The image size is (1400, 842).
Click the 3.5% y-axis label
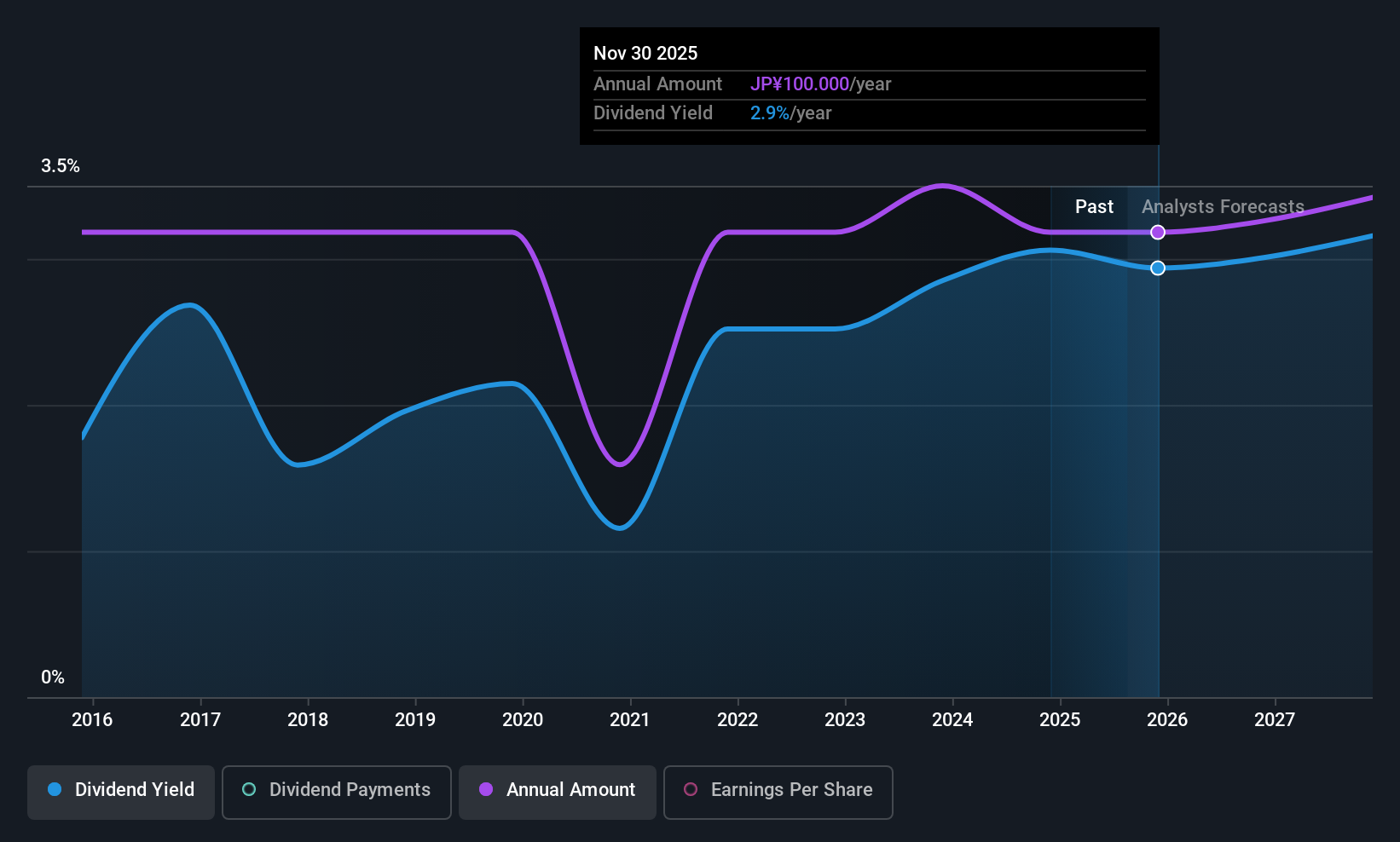pos(61,166)
